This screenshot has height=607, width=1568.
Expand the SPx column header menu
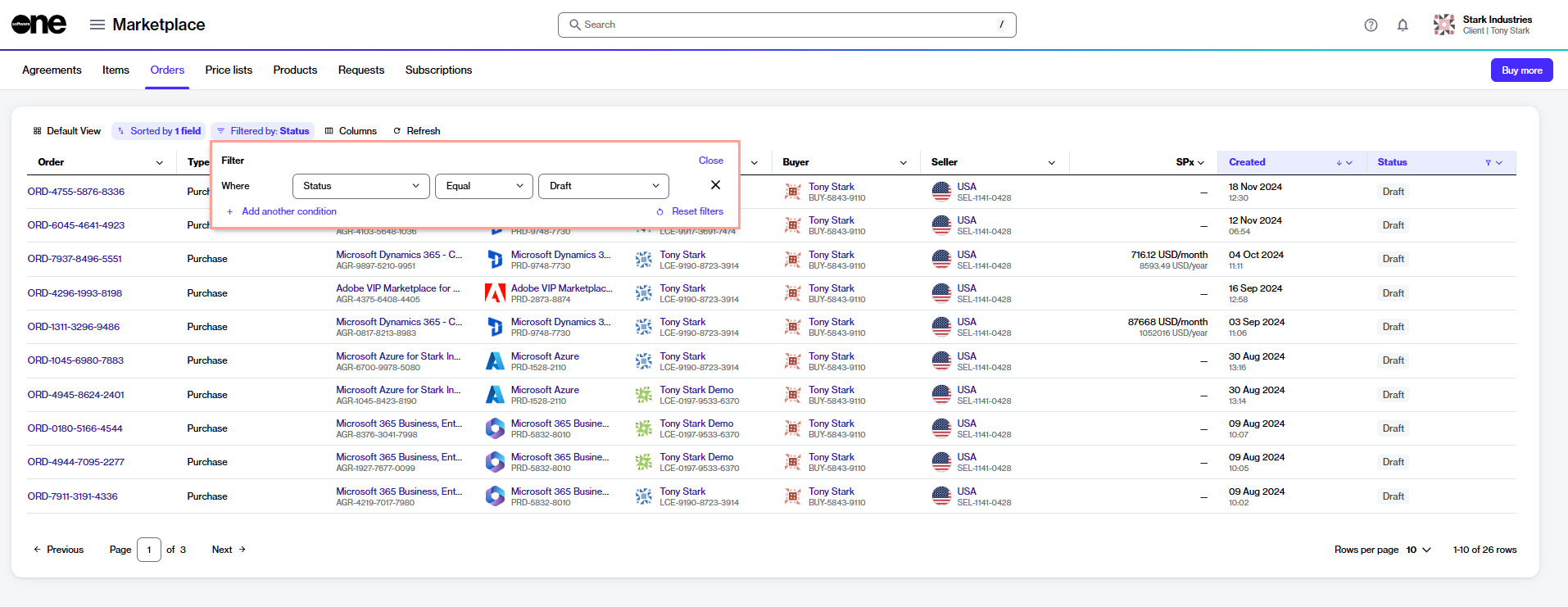[x=1201, y=163]
